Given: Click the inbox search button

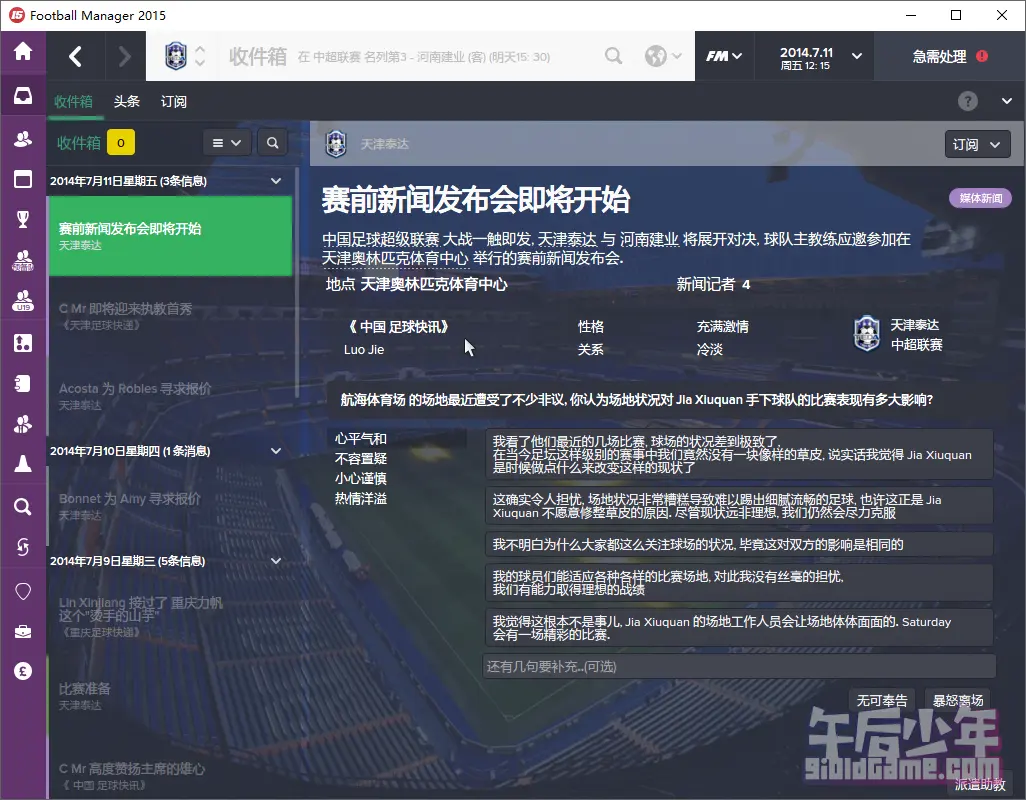Looking at the screenshot, I should tap(272, 143).
